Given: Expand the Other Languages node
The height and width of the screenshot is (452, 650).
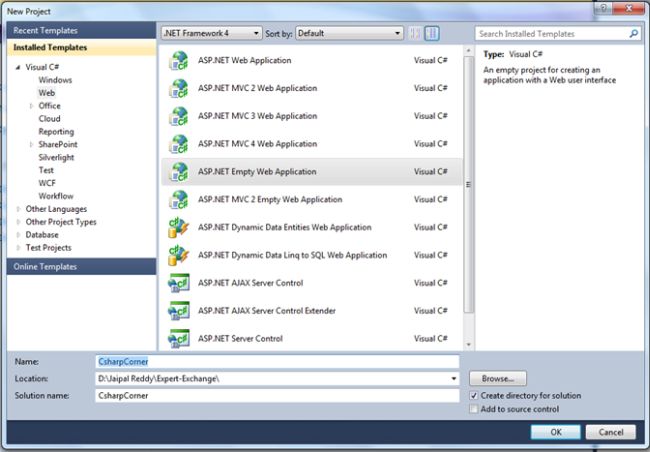Looking at the screenshot, I should pos(18,209).
